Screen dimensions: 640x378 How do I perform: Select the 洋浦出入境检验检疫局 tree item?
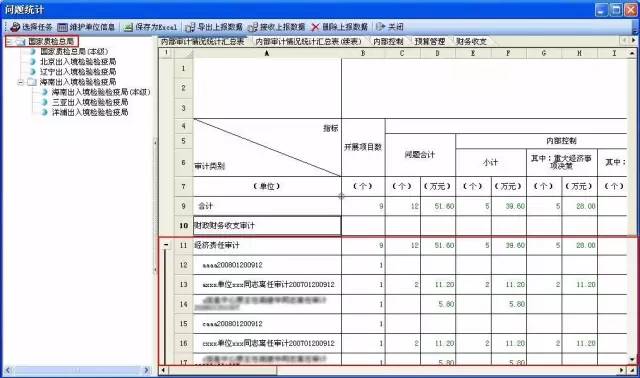(x=90, y=112)
